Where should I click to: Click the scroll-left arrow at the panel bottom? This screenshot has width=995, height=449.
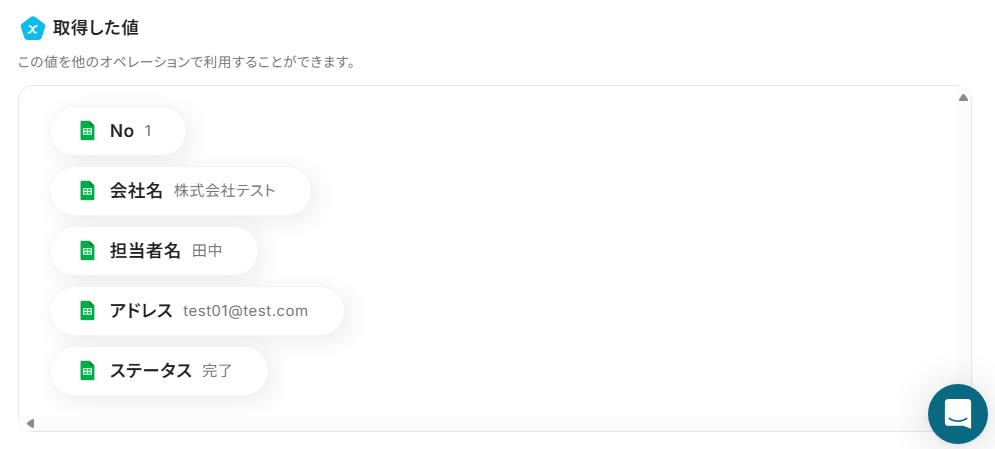[30, 423]
